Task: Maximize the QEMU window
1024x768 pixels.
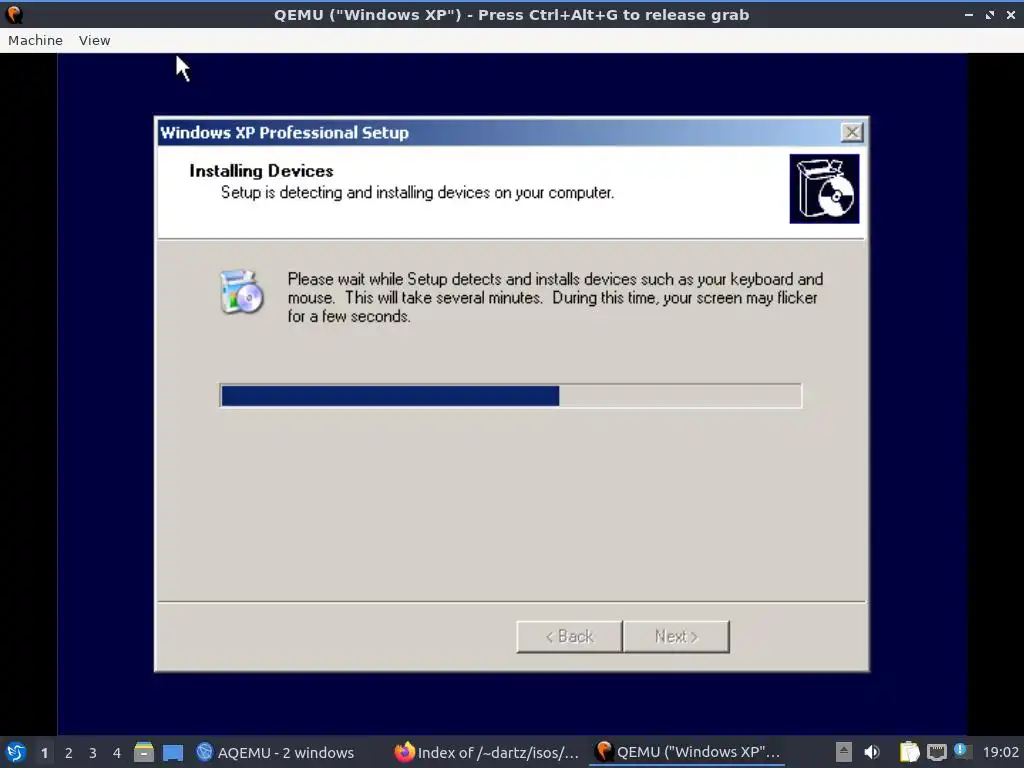Action: (989, 14)
